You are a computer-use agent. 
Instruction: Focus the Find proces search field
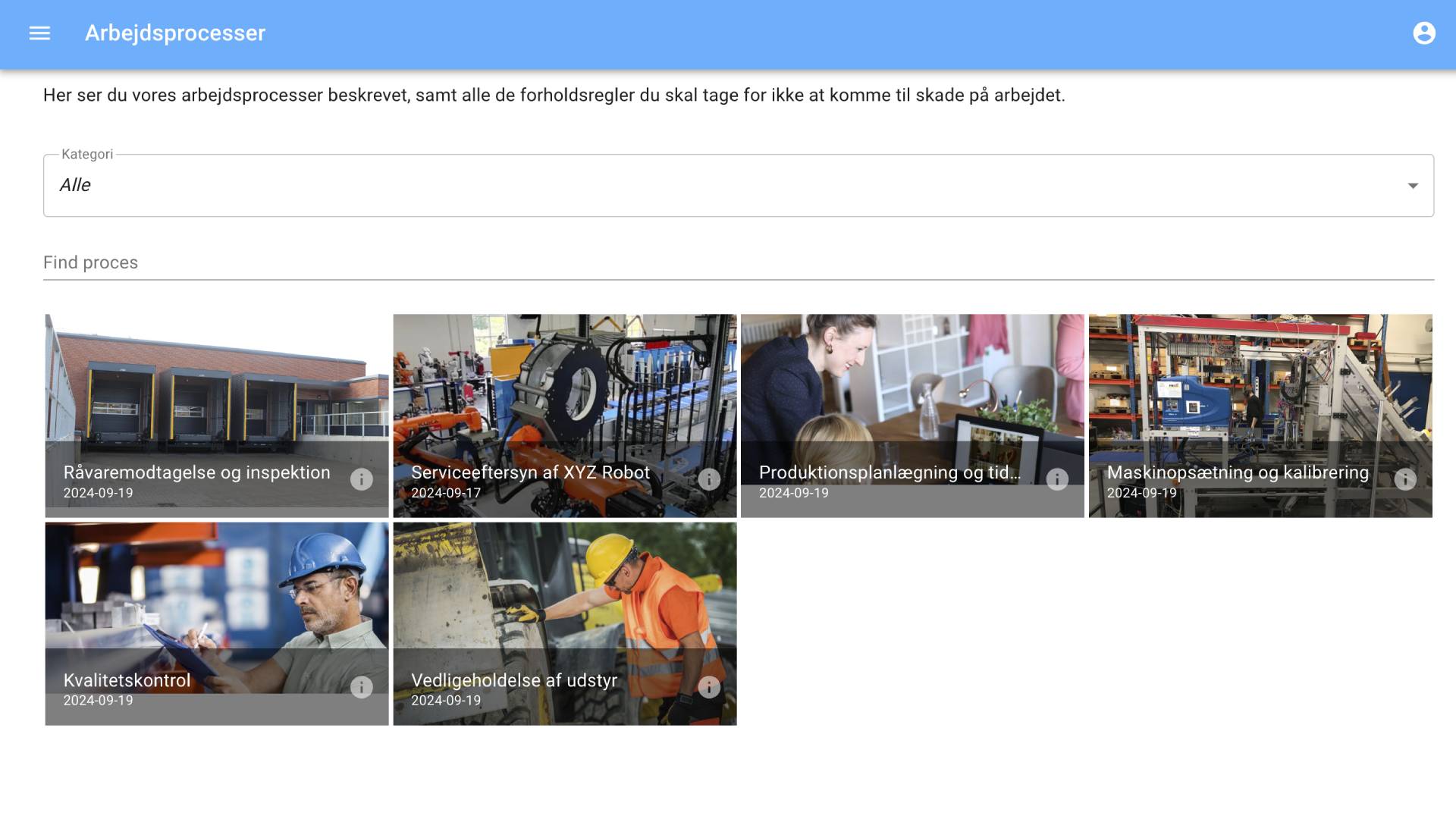(x=739, y=262)
